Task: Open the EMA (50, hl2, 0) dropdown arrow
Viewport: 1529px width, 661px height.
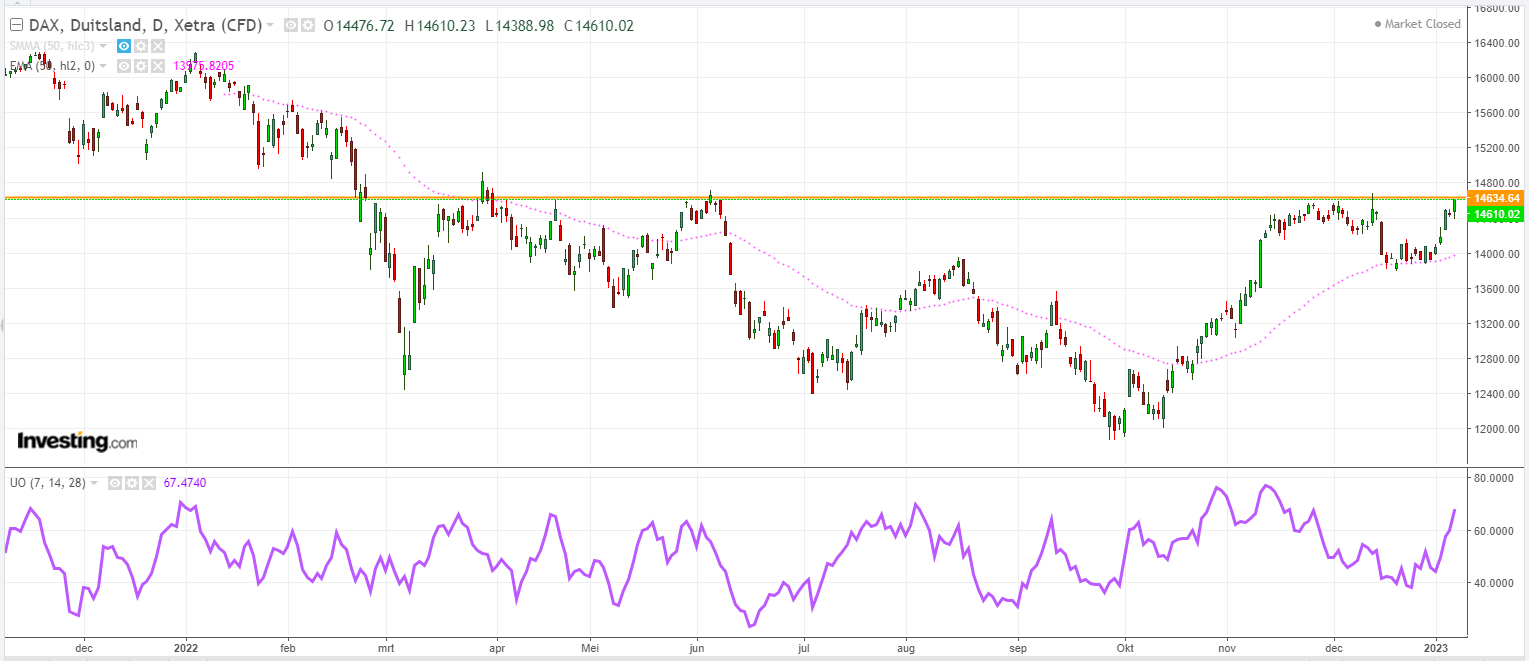Action: (103, 66)
